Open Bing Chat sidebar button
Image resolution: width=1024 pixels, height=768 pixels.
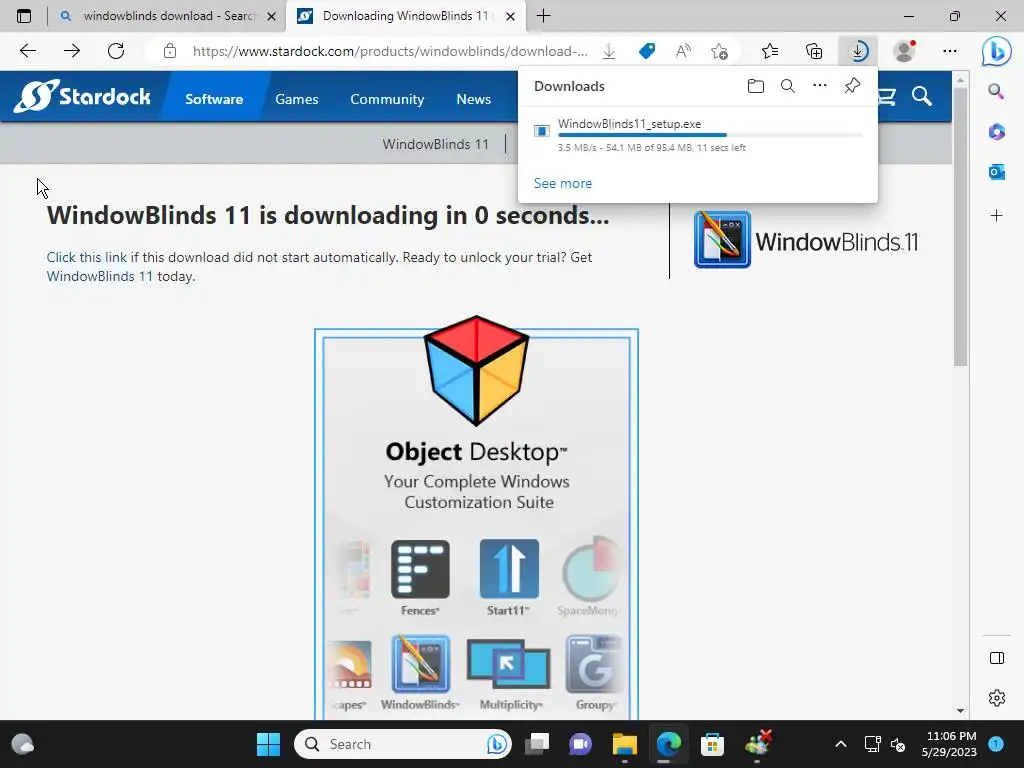(x=997, y=51)
